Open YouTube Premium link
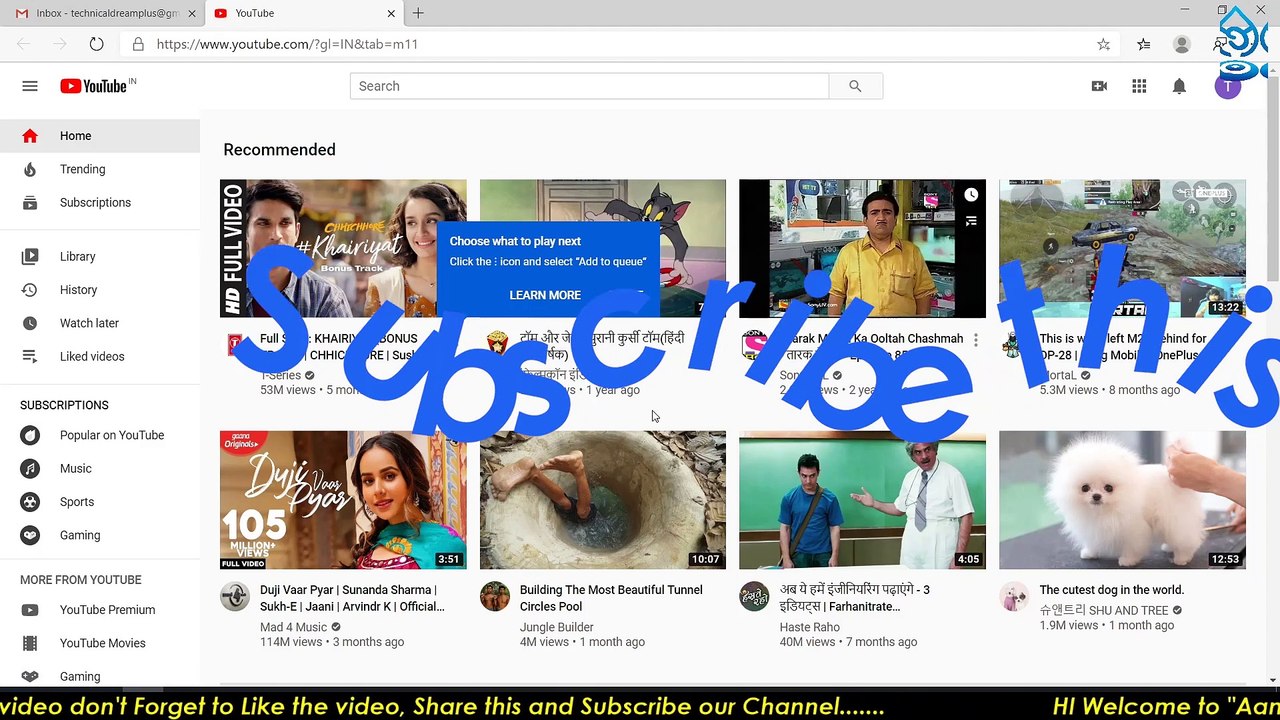The image size is (1280, 720). [x=100, y=610]
